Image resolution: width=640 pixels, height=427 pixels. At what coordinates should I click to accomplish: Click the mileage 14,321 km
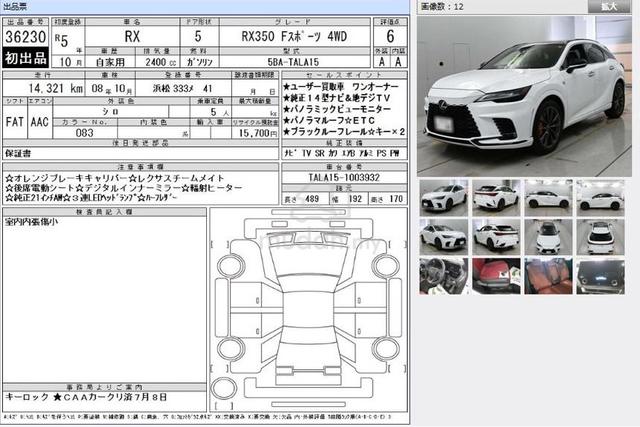click(56, 88)
